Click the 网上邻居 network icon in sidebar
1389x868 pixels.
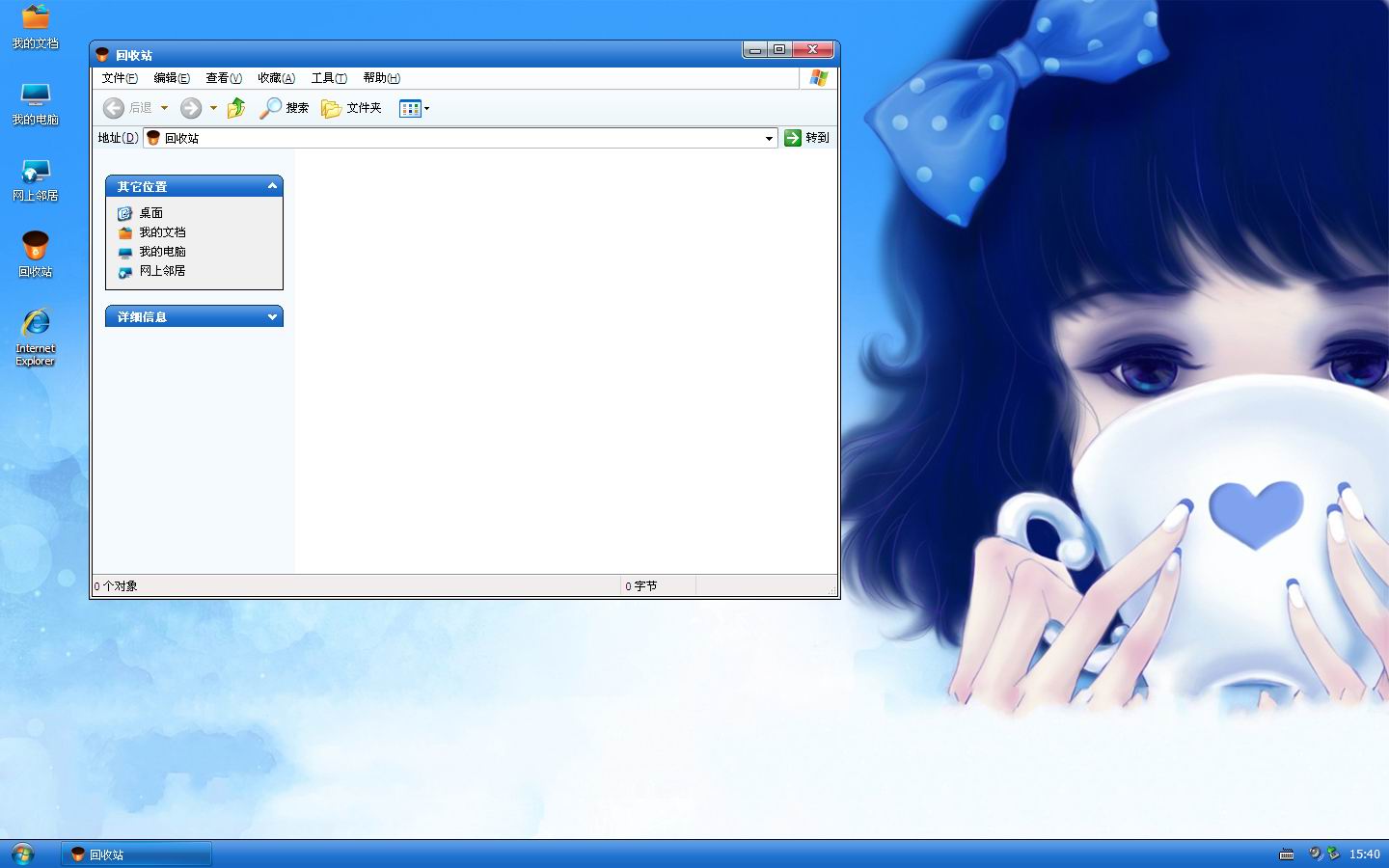124,271
